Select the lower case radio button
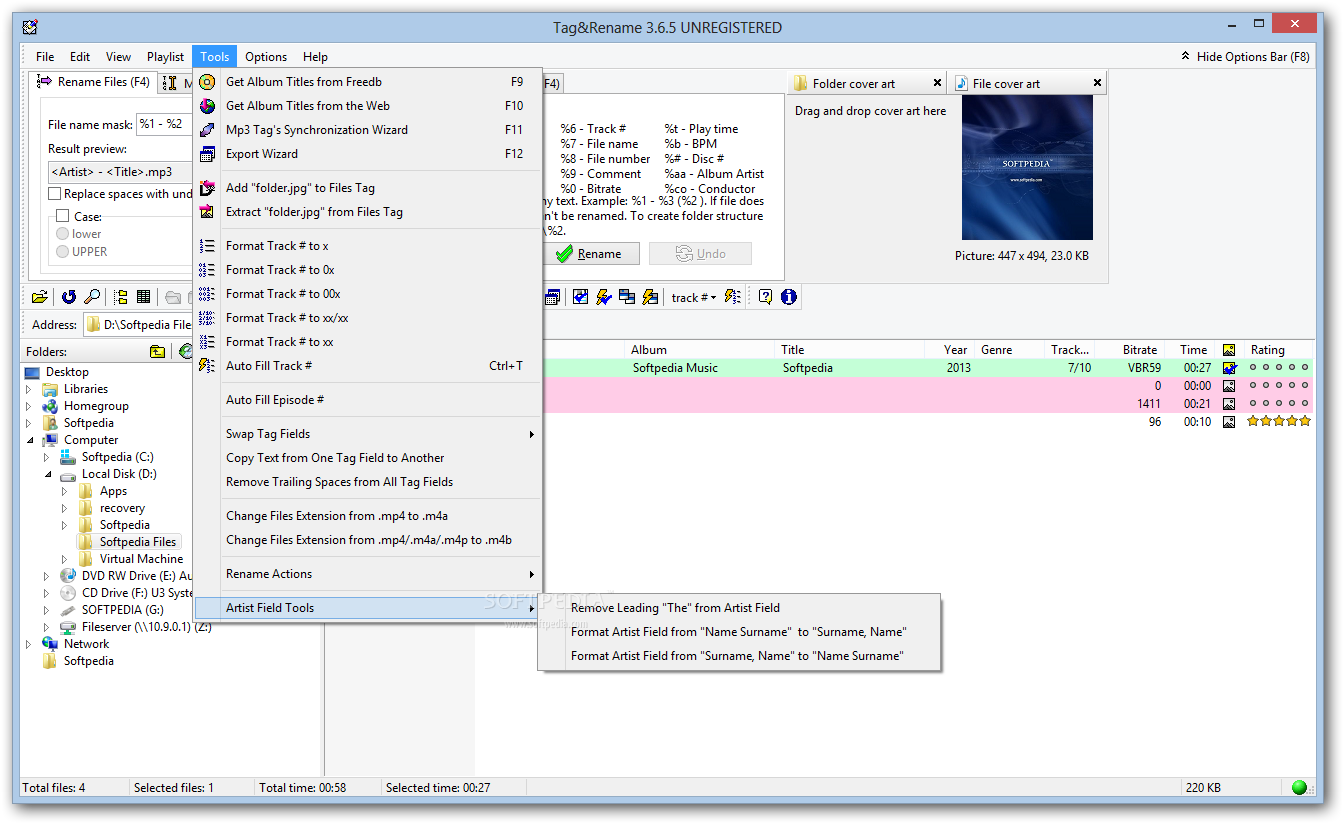This screenshot has width=1344, height=824. (x=63, y=234)
